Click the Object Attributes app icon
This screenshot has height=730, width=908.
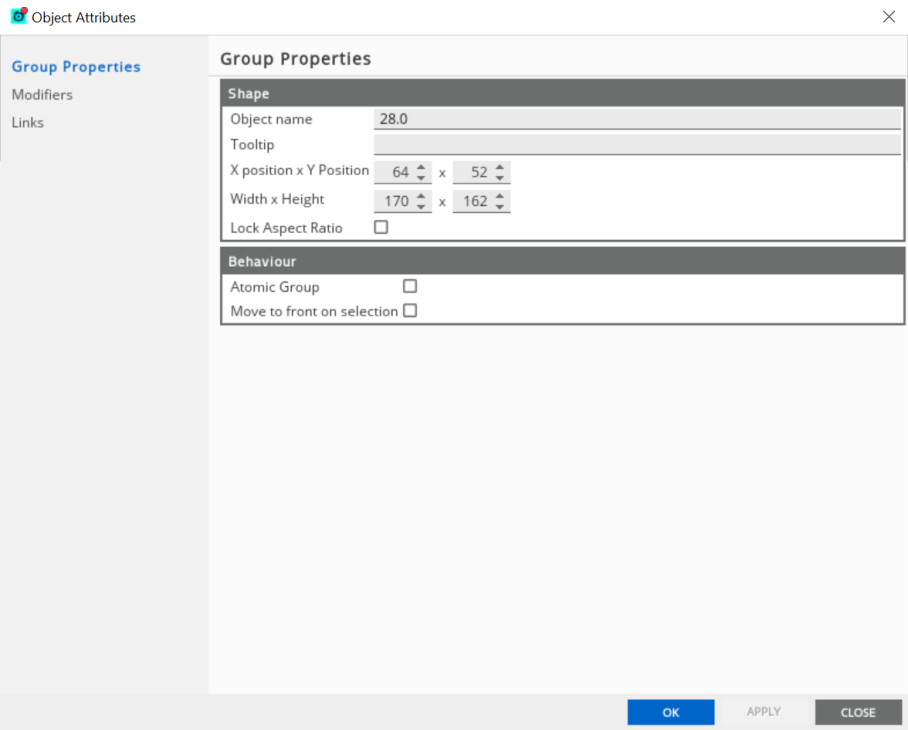coord(18,16)
